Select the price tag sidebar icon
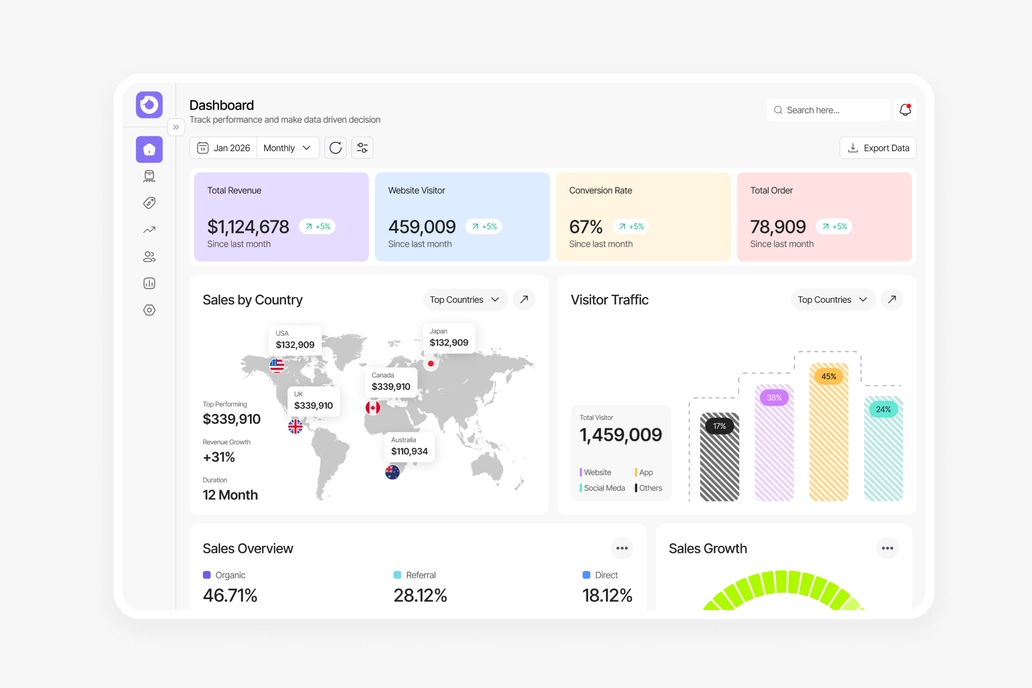Viewport: 1032px width, 688px height. pos(149,203)
